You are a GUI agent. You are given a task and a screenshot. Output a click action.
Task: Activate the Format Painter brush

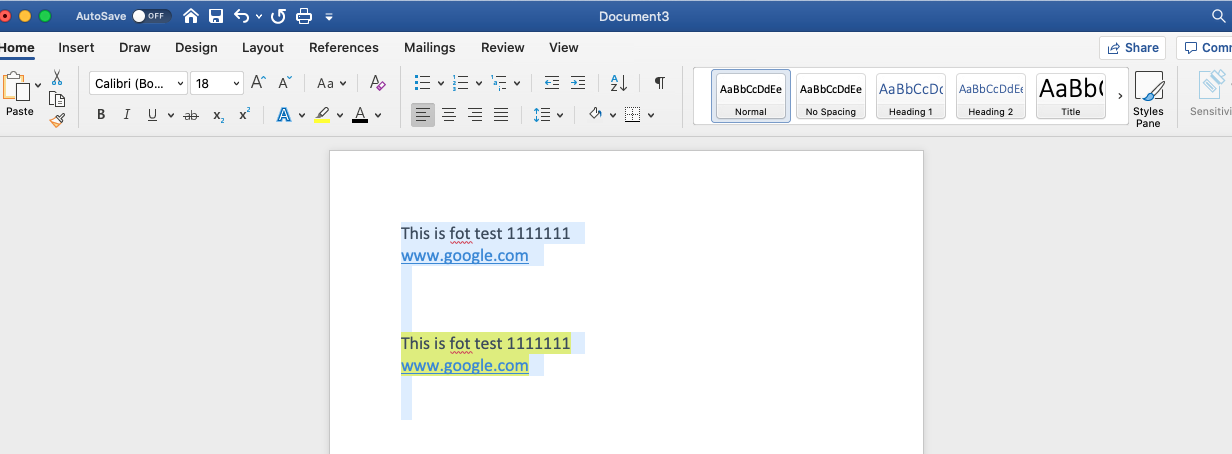click(x=57, y=120)
